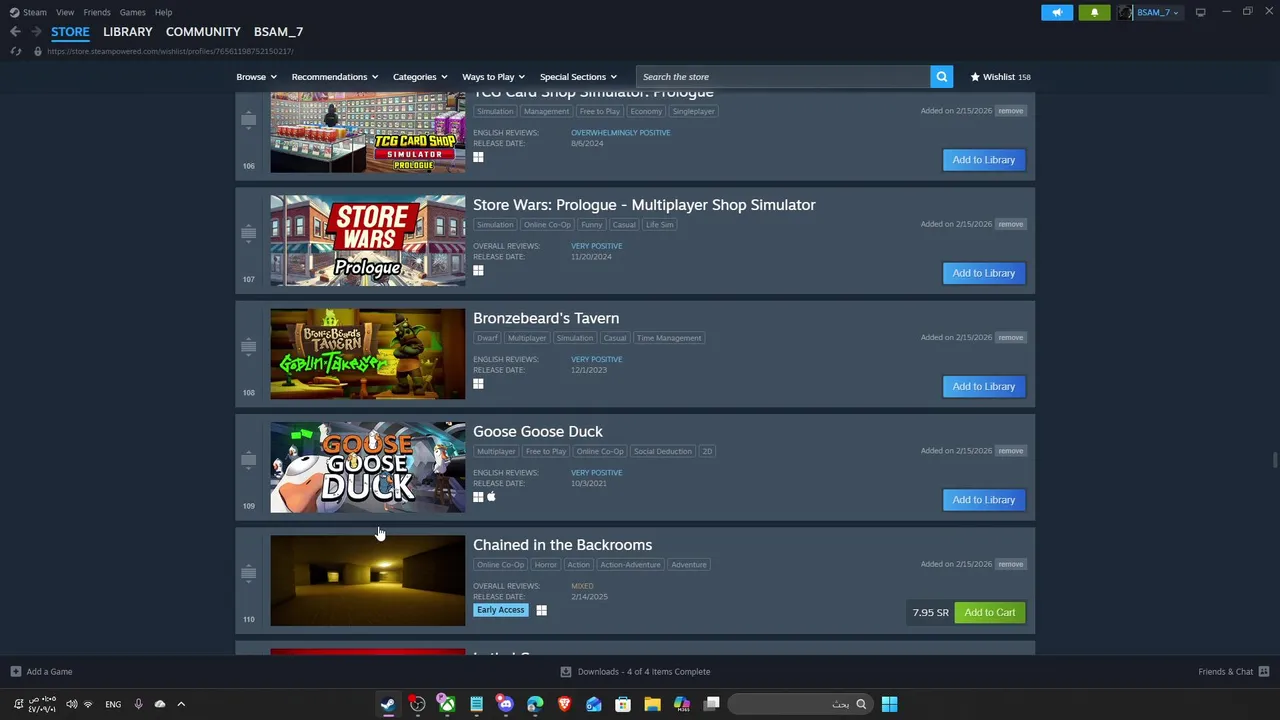Add Store Wars: Prologue to library
The width and height of the screenshot is (1280, 720).
[x=983, y=273]
